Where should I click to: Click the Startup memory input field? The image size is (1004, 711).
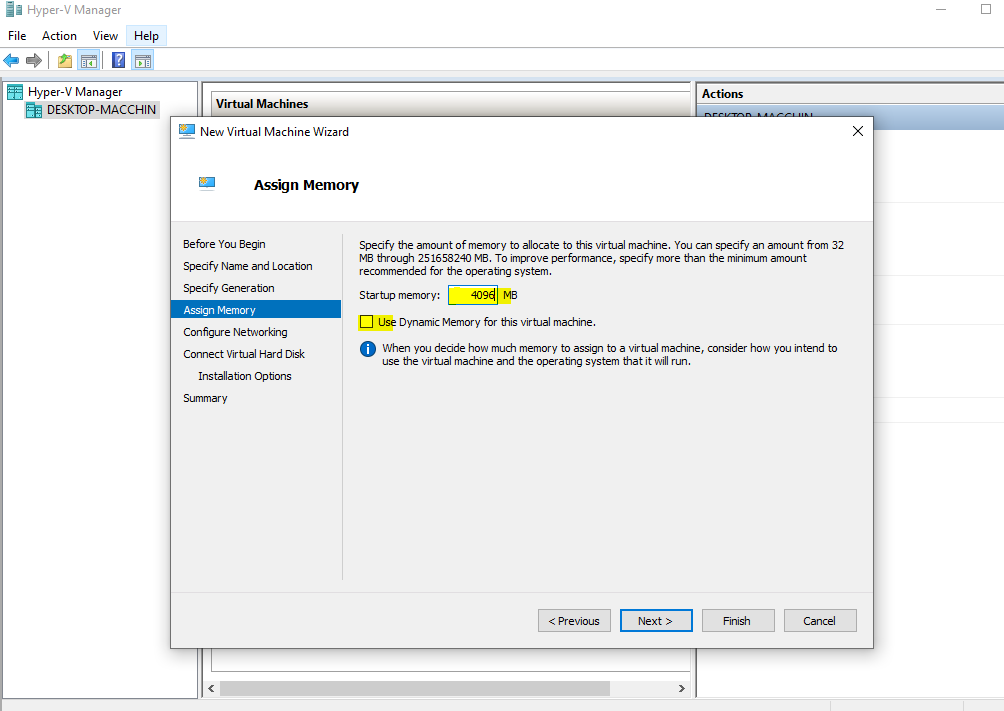pyautogui.click(x=472, y=295)
